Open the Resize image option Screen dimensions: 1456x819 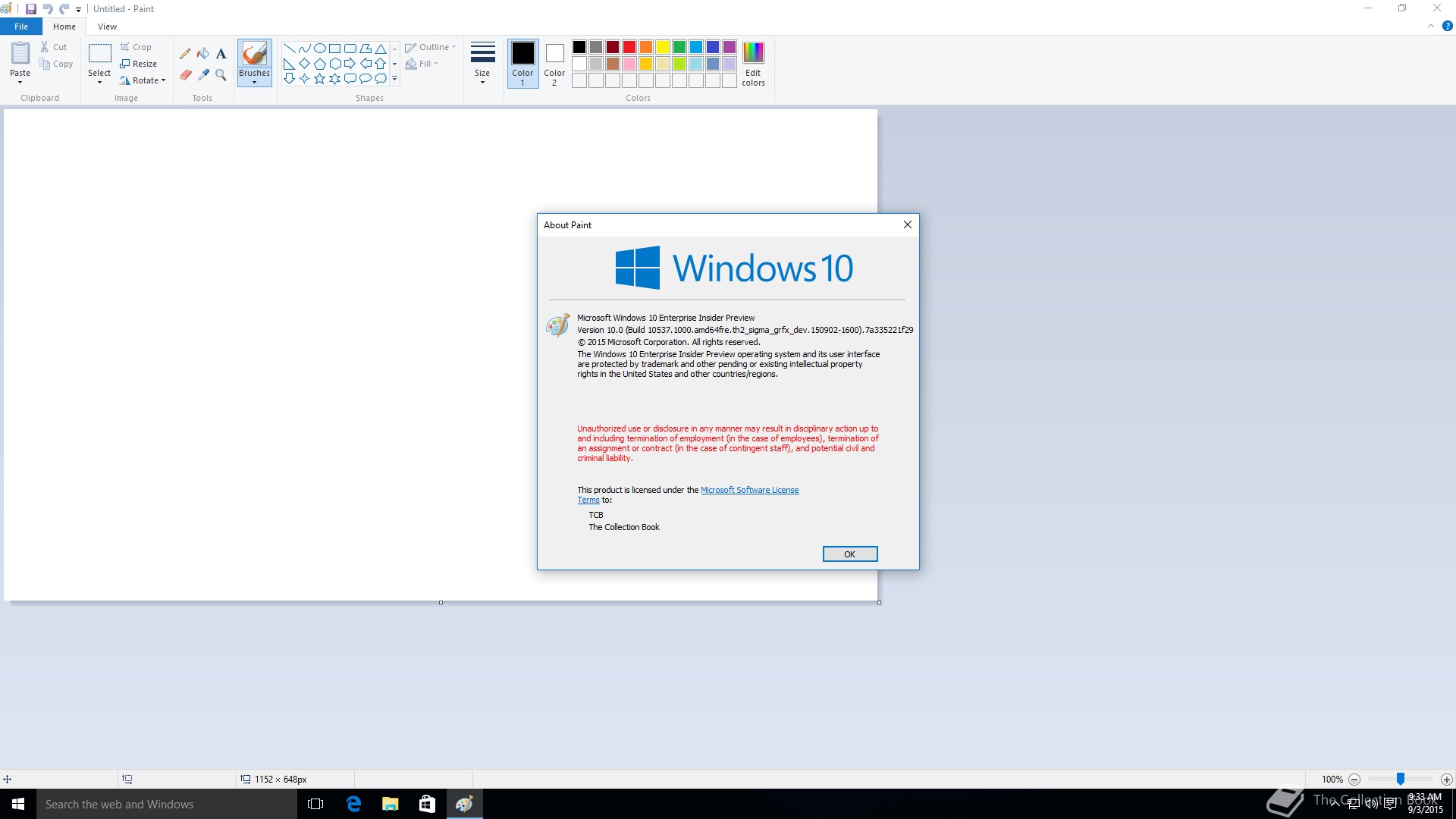tap(139, 64)
